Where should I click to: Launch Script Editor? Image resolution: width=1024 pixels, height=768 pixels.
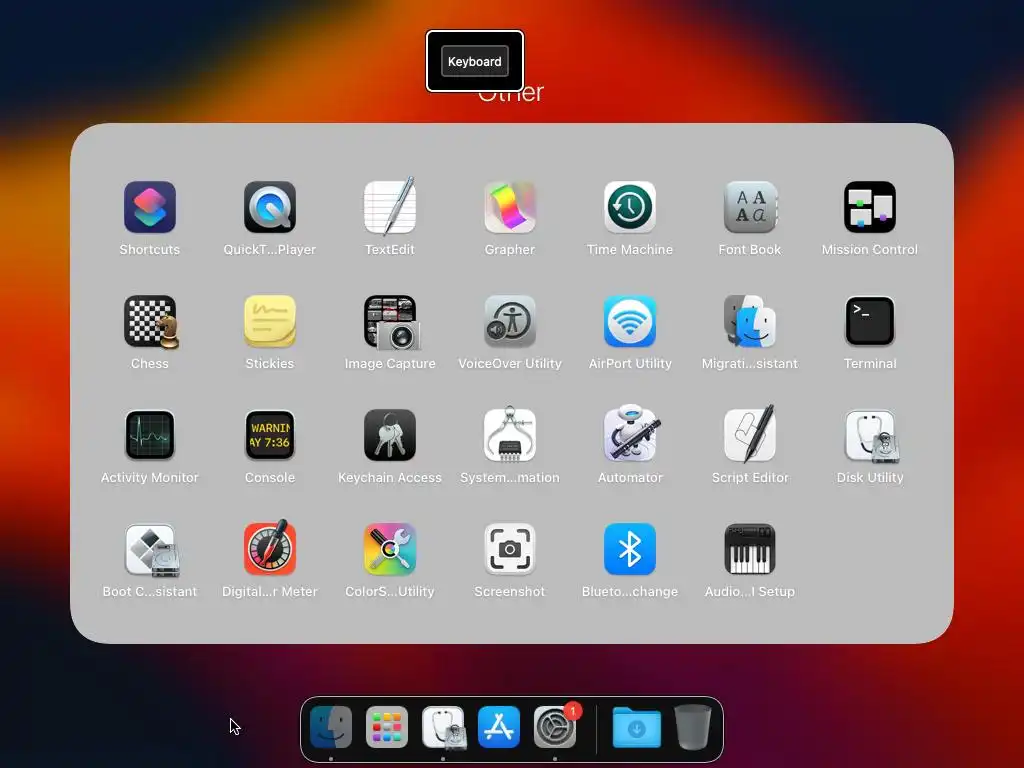pos(750,434)
